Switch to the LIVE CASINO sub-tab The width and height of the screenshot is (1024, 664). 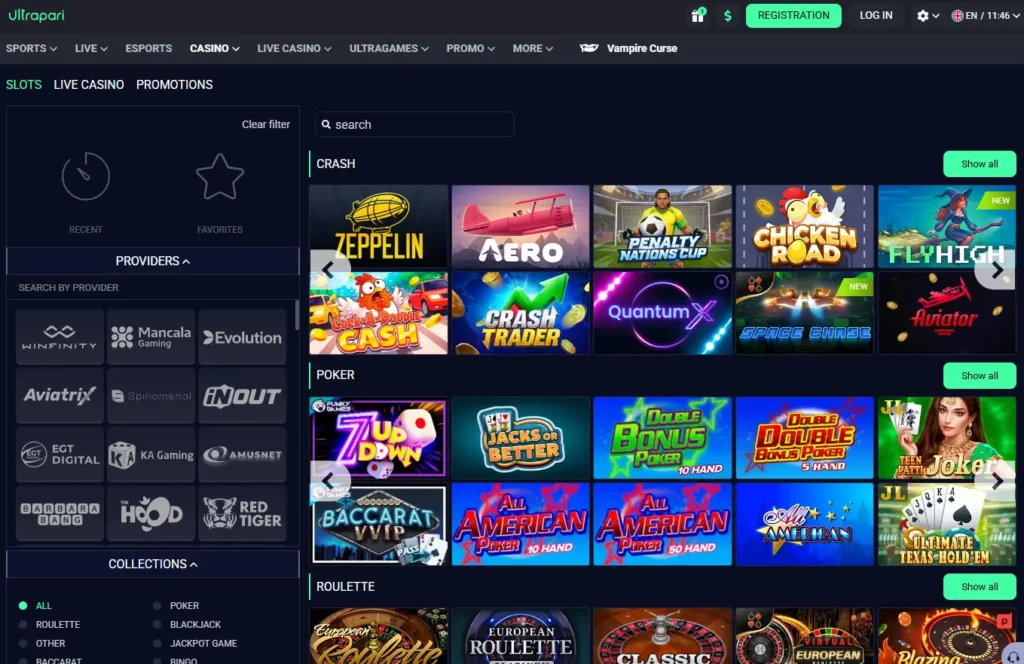pos(89,85)
